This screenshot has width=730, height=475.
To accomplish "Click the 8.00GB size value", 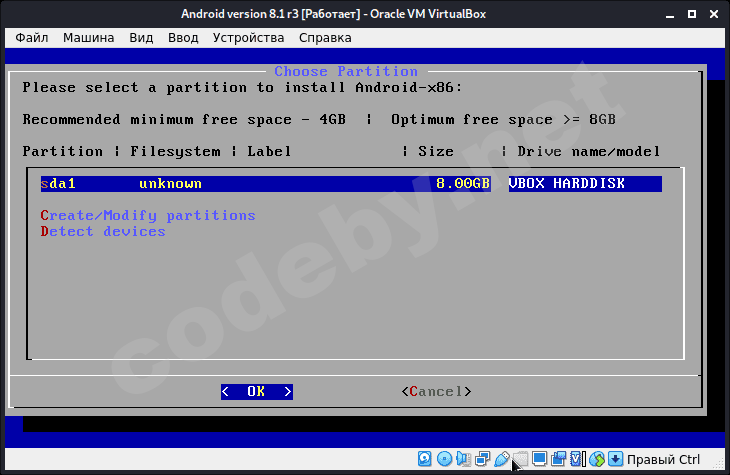I will [463, 183].
